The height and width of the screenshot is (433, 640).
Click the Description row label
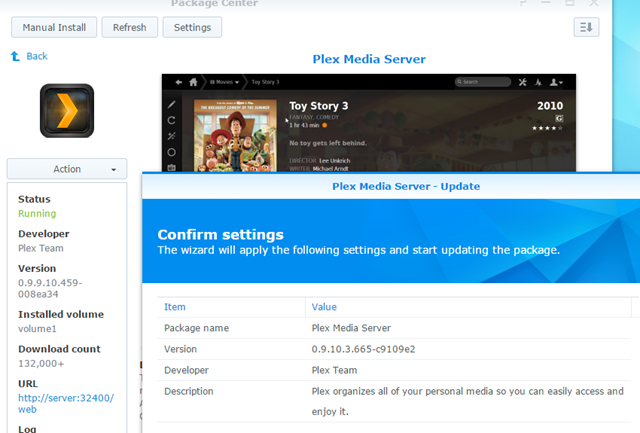[189, 391]
